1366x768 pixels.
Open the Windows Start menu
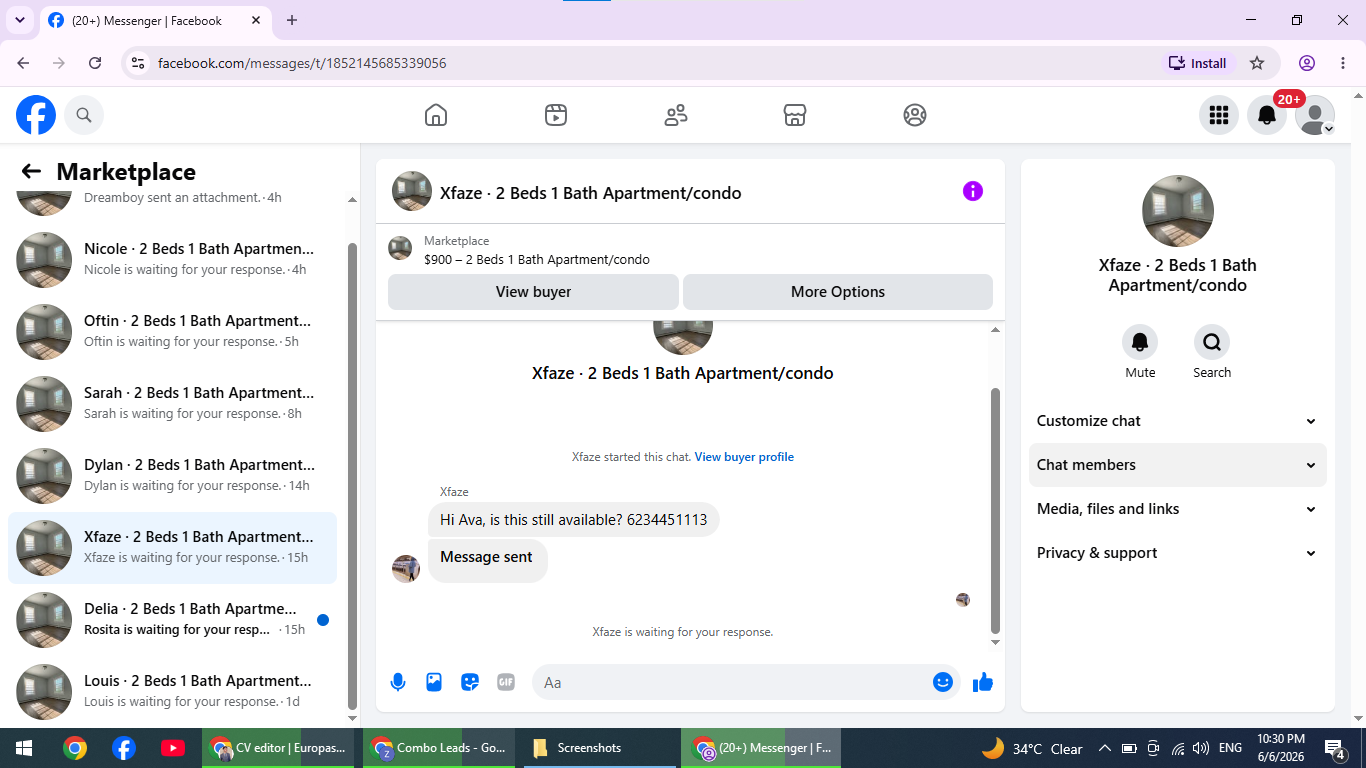pyautogui.click(x=24, y=748)
